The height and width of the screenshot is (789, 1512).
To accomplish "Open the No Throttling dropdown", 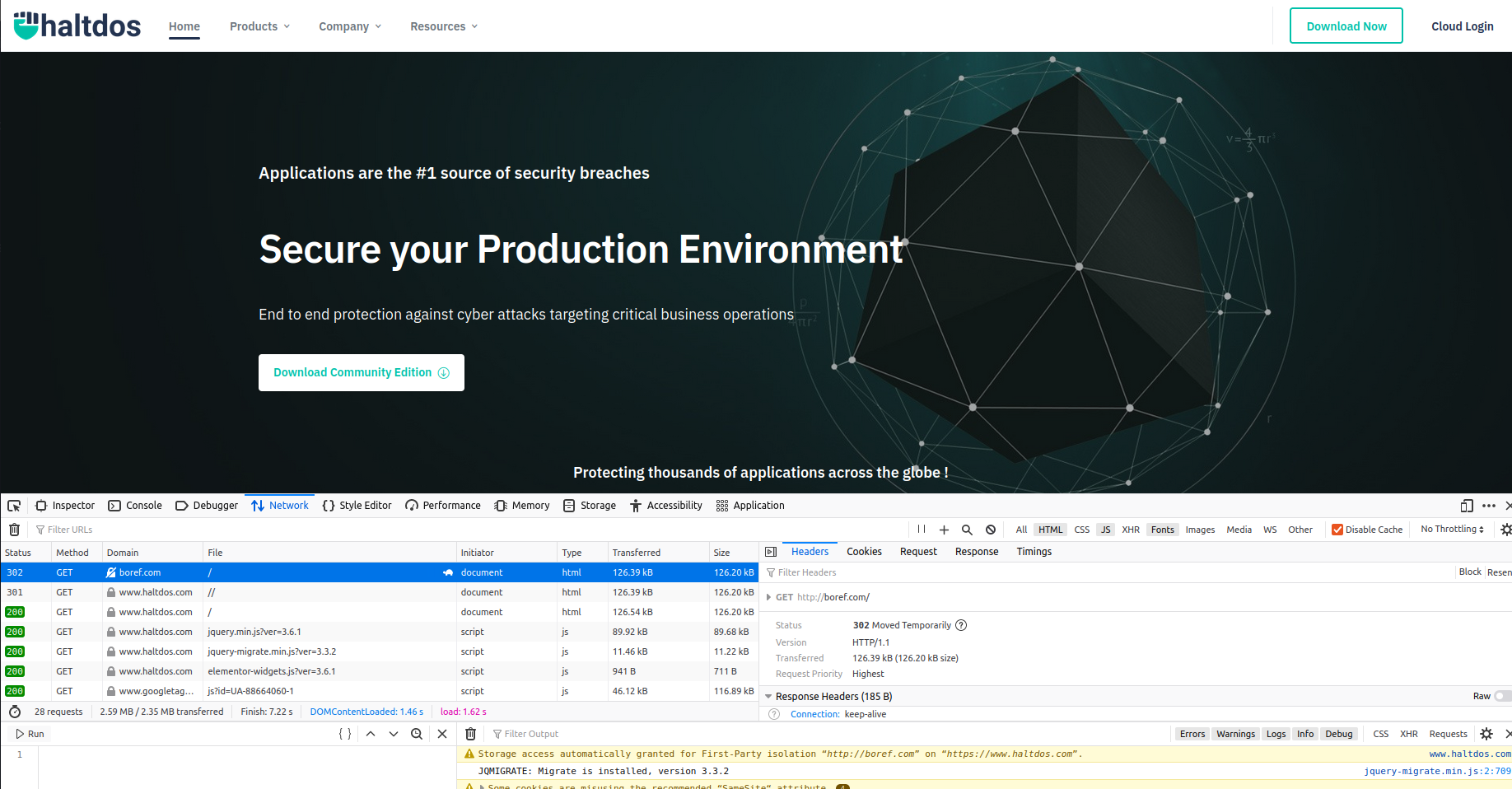I will tap(1452, 530).
